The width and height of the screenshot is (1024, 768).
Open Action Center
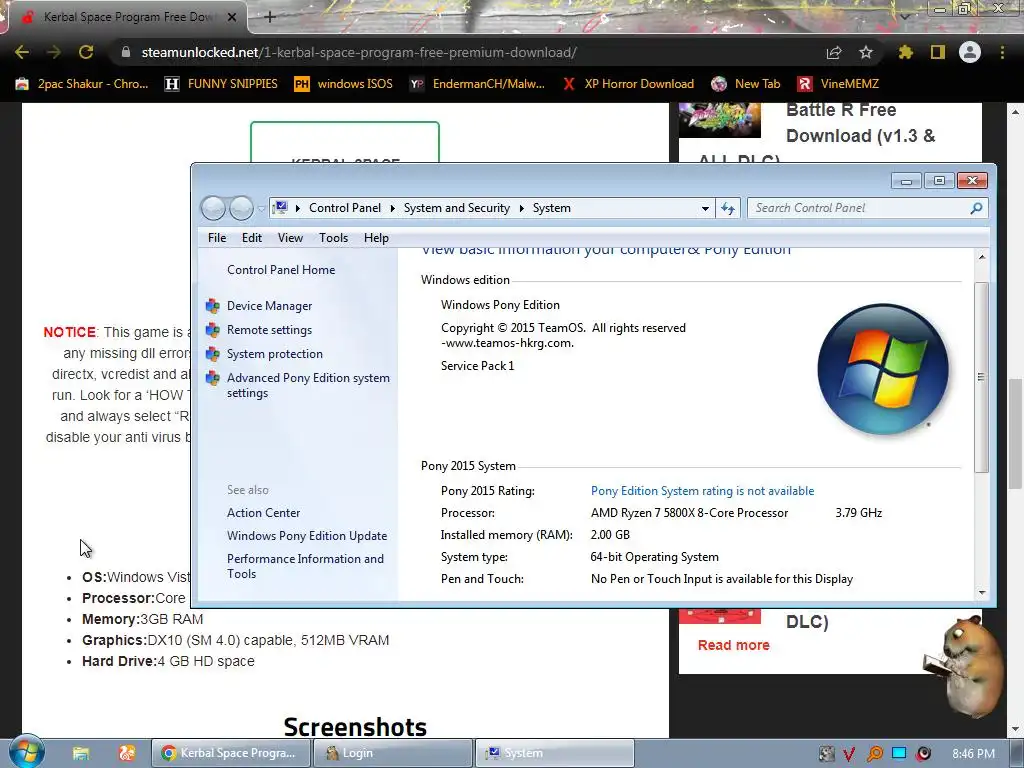click(263, 513)
